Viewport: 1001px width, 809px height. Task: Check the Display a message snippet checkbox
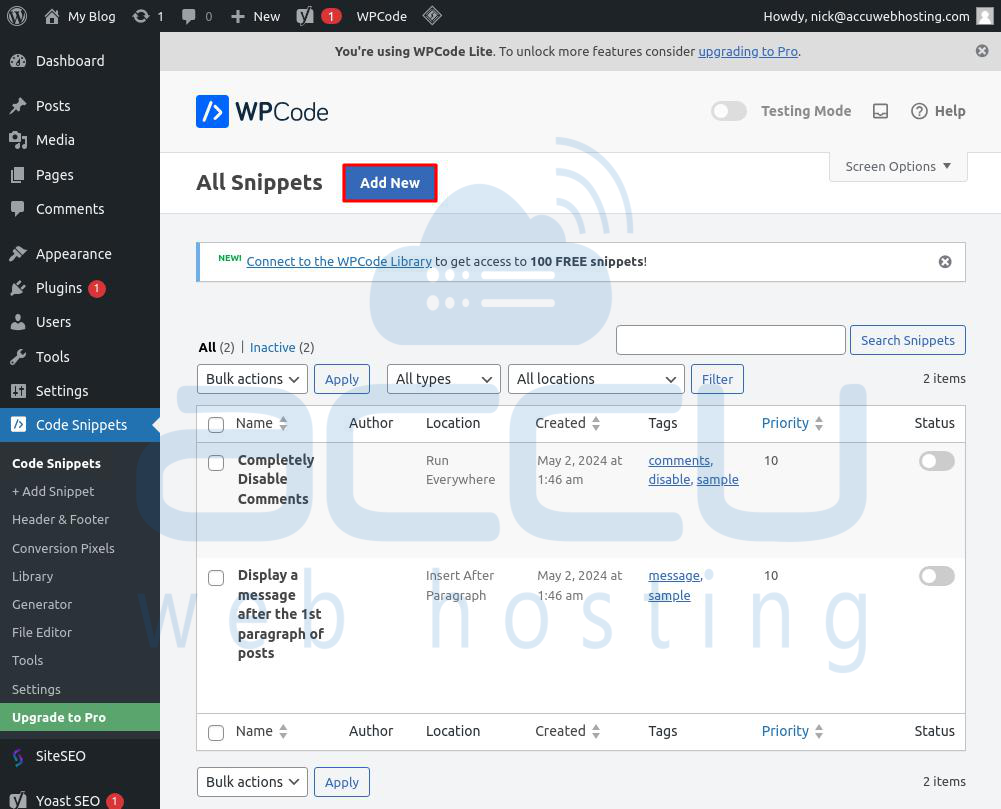(216, 577)
